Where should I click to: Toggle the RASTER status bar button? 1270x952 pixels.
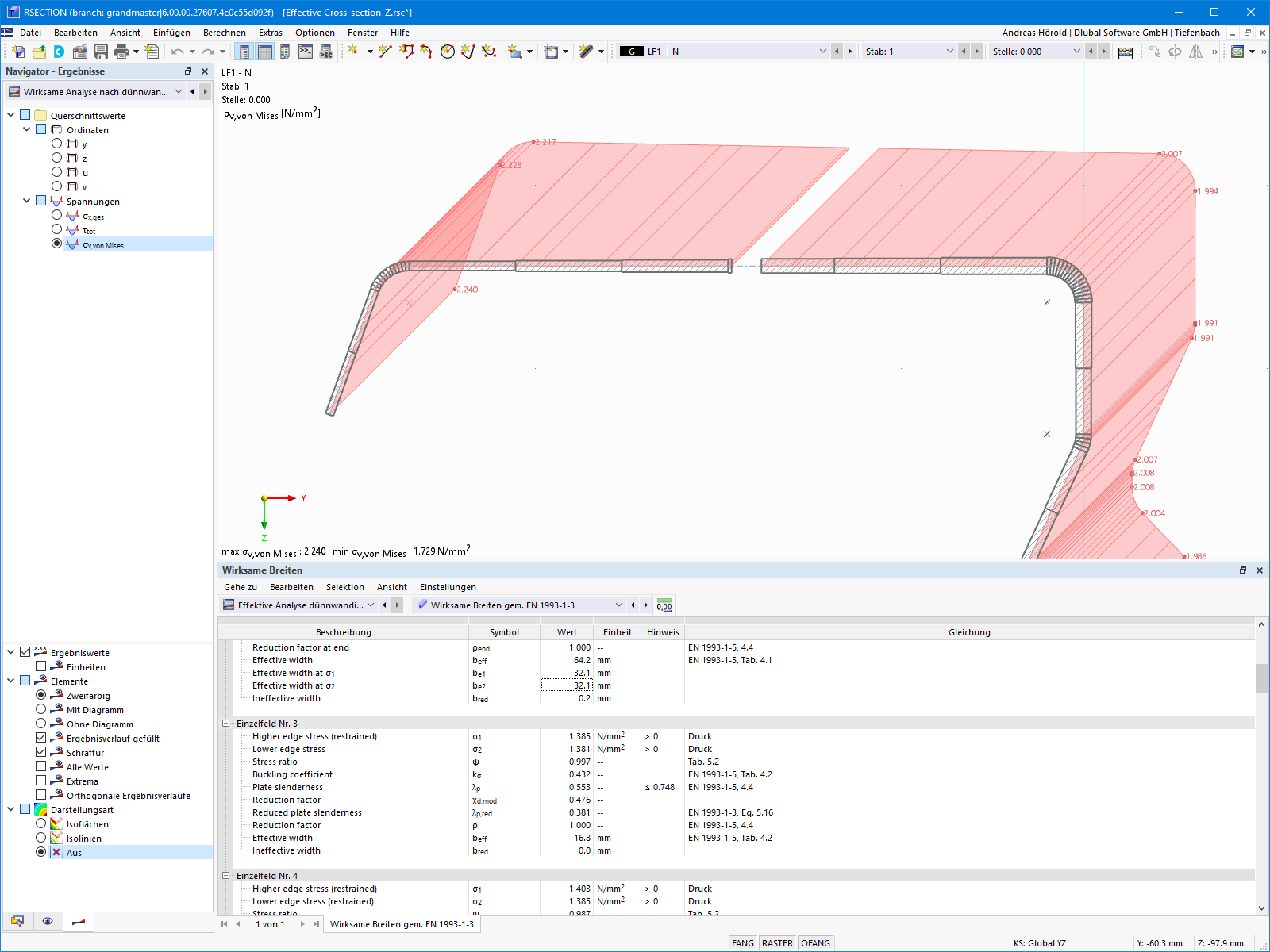coord(777,943)
